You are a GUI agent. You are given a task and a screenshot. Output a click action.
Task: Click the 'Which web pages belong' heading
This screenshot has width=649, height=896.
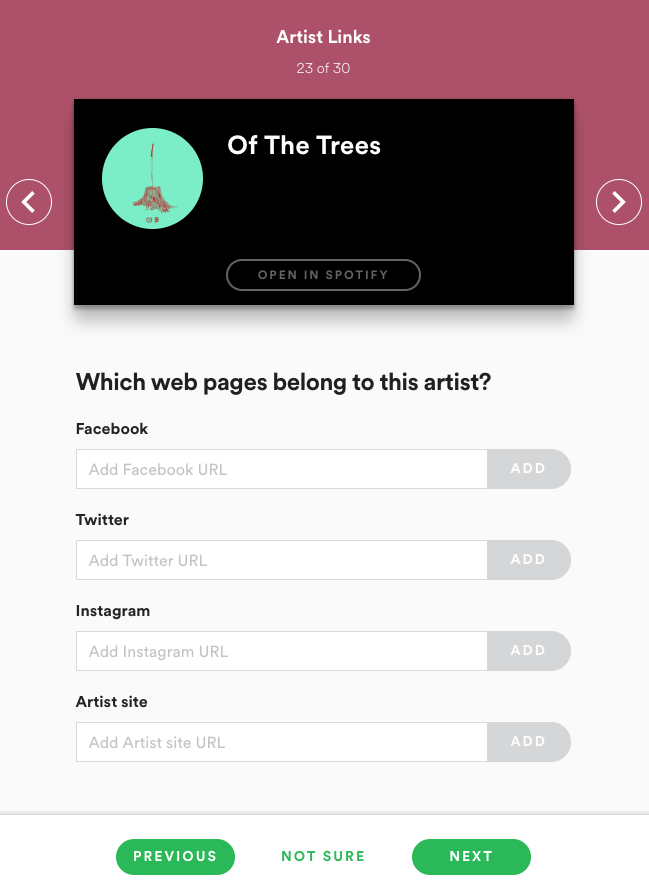[283, 382]
